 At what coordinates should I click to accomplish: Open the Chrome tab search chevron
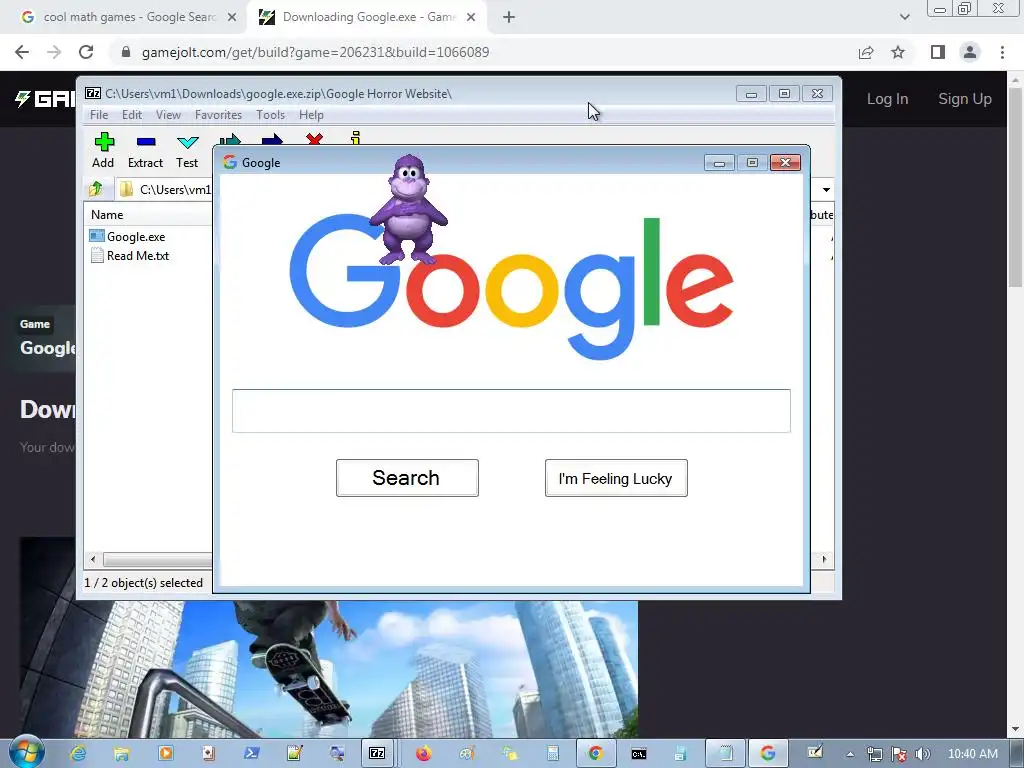tap(904, 18)
